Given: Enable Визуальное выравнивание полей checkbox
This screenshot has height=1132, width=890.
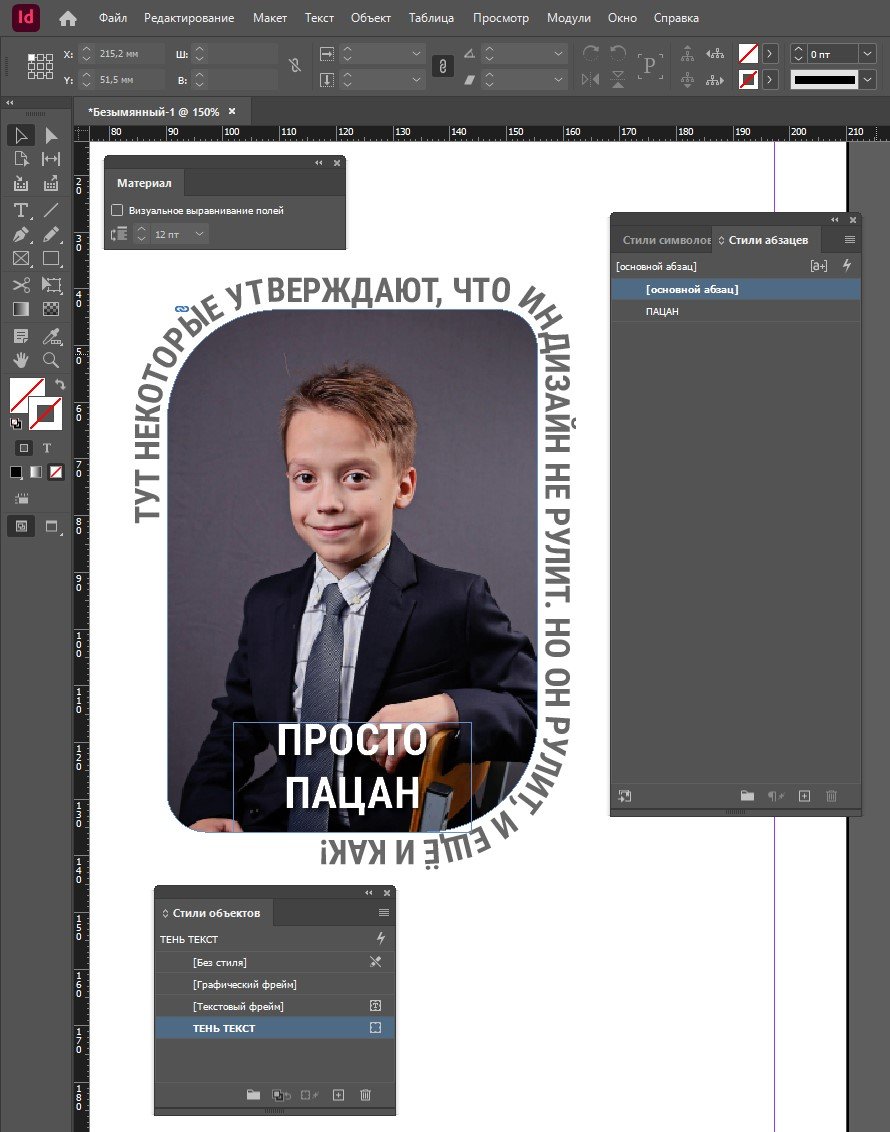Looking at the screenshot, I should pyautogui.click(x=117, y=210).
